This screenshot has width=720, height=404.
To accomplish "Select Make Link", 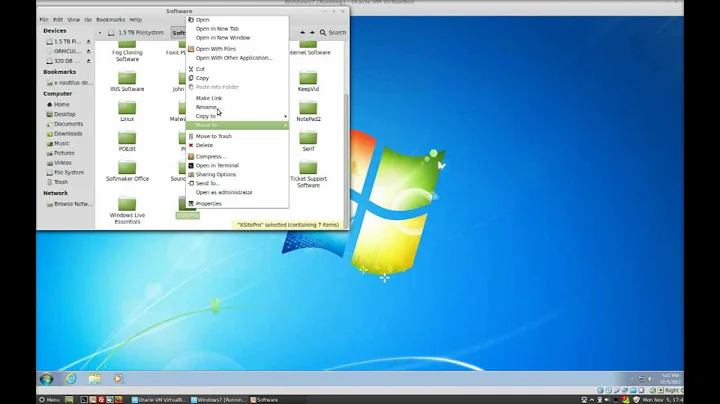I will coord(237,98).
